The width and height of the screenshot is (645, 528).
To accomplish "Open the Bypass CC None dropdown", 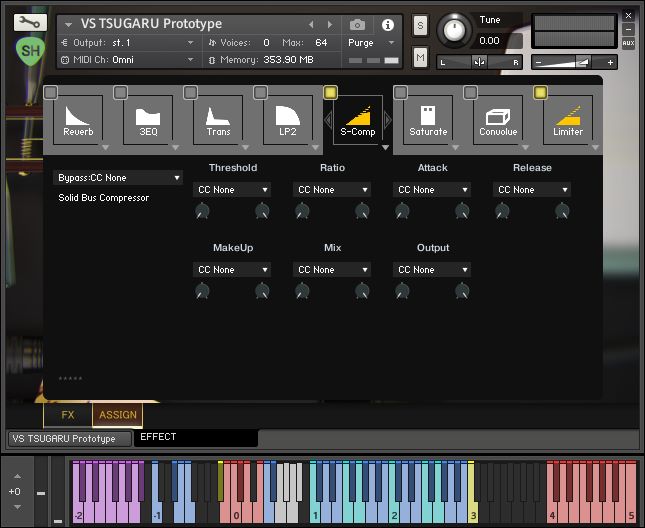I will tap(119, 178).
